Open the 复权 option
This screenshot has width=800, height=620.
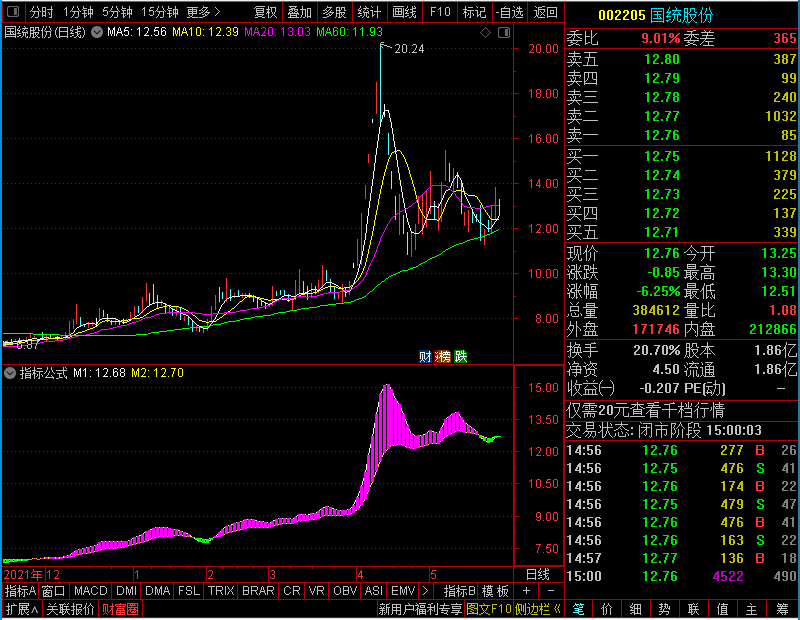265,12
